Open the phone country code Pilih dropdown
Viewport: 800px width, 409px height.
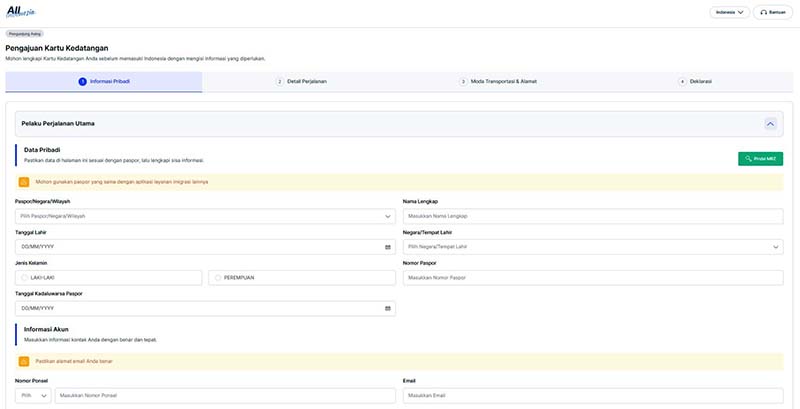point(32,396)
